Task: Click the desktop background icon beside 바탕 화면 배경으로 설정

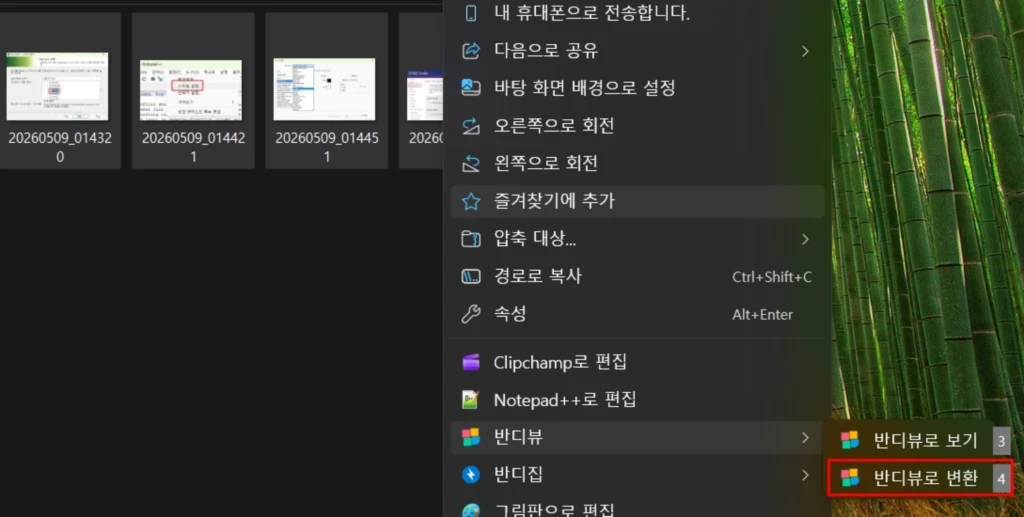Action: pyautogui.click(x=471, y=87)
